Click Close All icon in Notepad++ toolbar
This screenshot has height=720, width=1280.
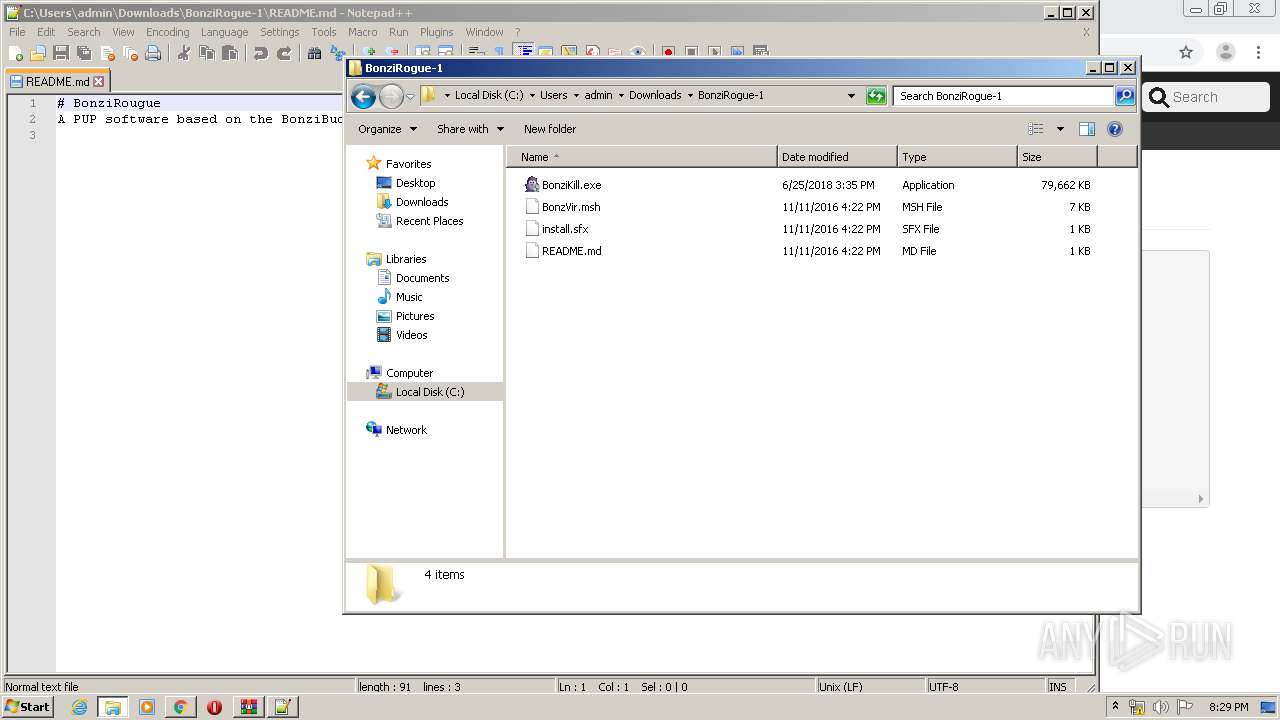[x=130, y=53]
